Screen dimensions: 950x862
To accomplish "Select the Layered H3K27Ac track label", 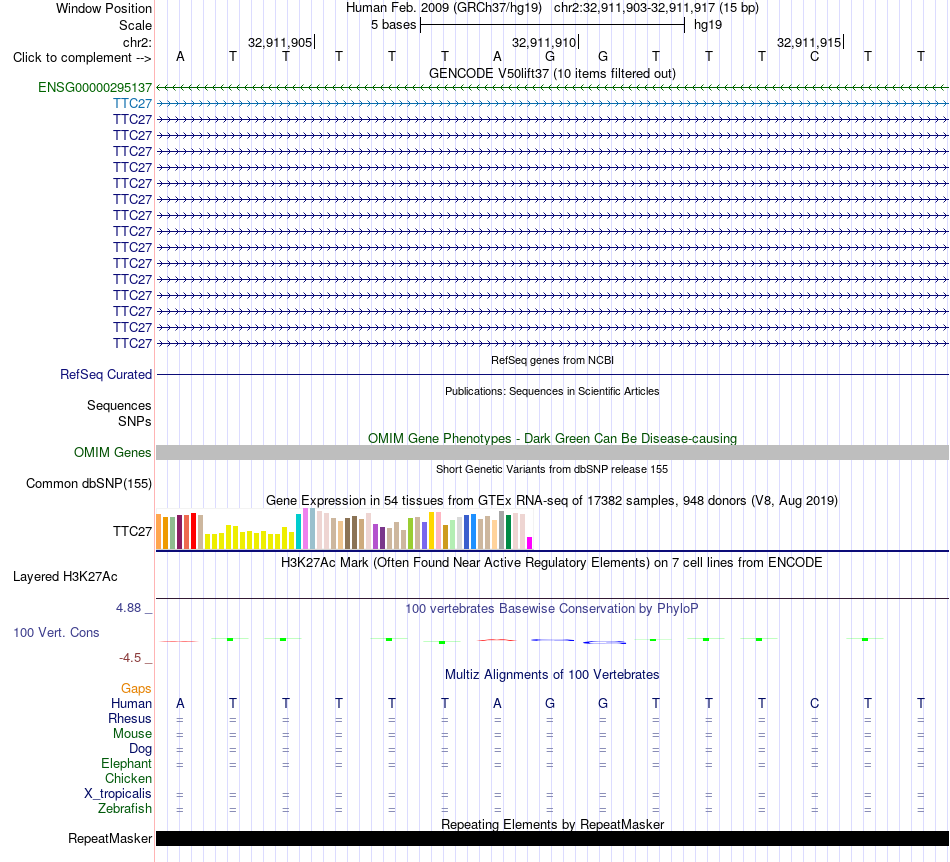I will coord(65,577).
